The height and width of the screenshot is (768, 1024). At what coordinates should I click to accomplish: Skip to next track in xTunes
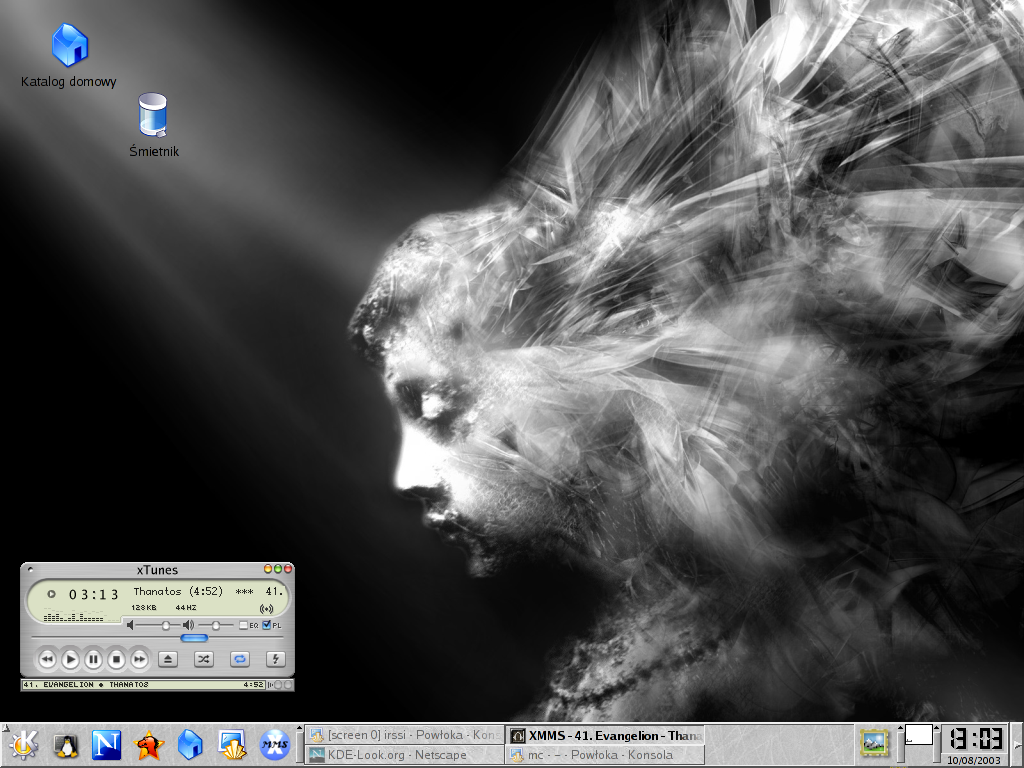click(139, 660)
